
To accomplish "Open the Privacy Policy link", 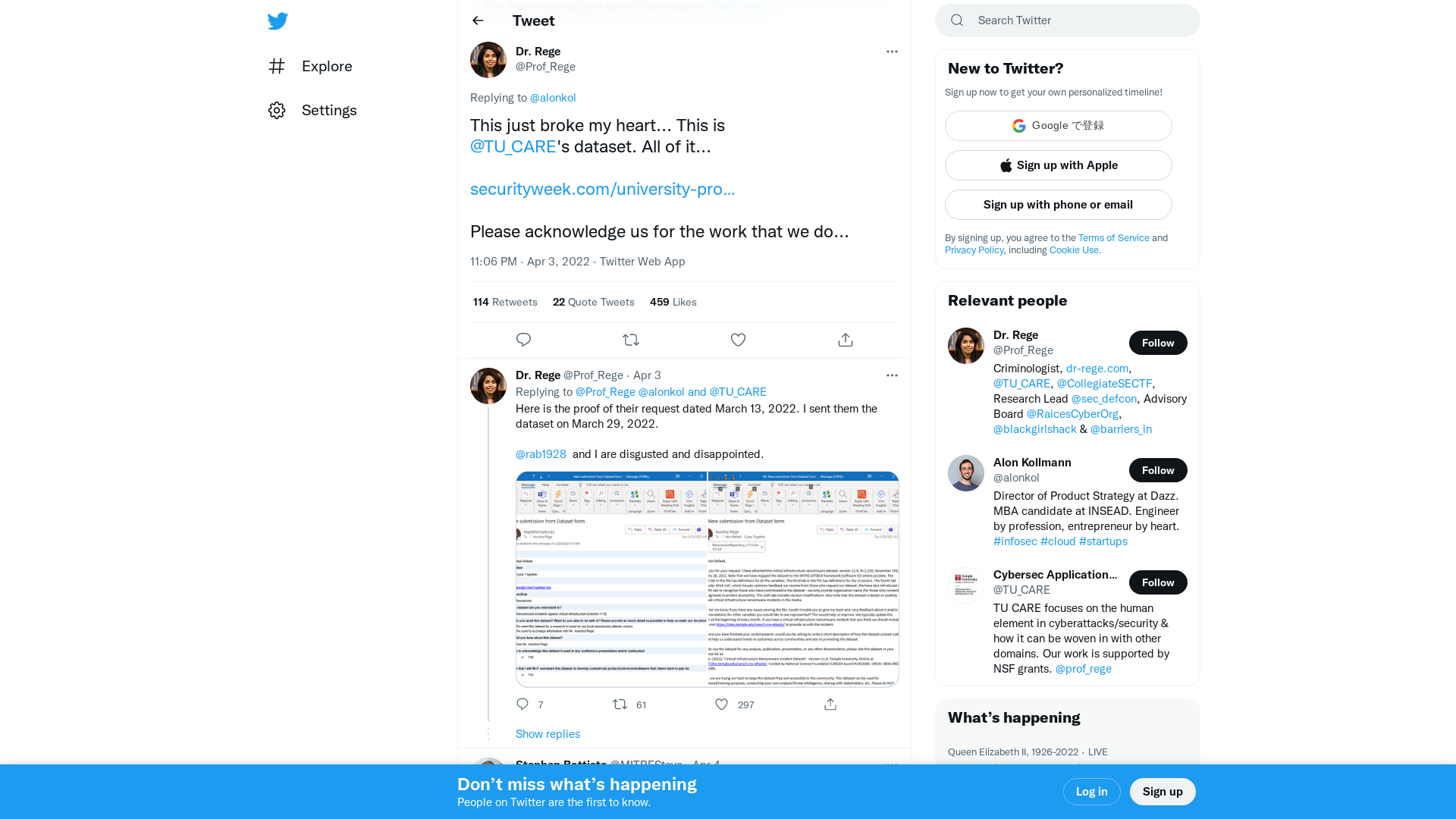I will tap(974, 250).
